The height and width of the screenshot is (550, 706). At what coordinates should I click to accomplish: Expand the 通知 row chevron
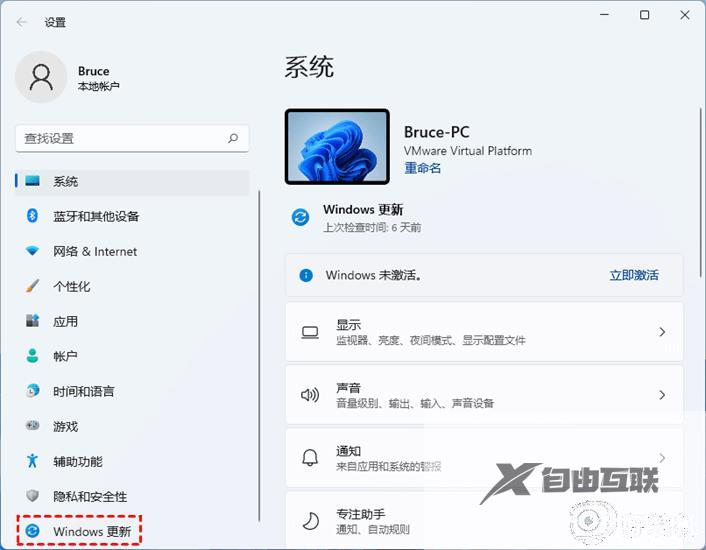coord(662,458)
